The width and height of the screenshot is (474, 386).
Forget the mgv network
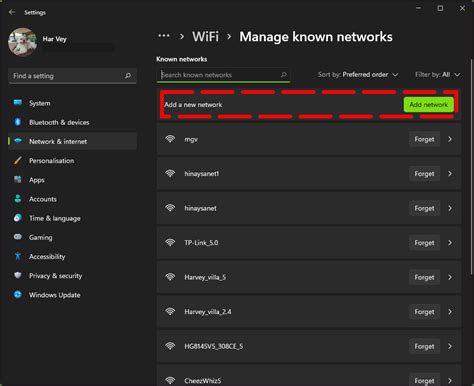coord(424,139)
